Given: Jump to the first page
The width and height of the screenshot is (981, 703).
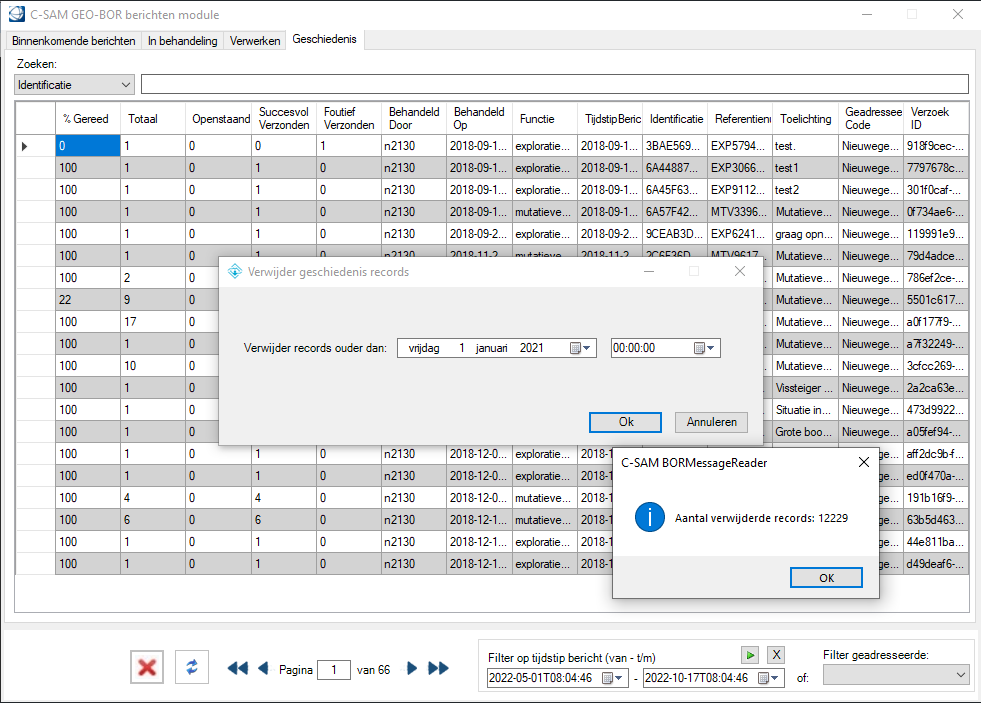Looking at the screenshot, I should coord(237,669).
